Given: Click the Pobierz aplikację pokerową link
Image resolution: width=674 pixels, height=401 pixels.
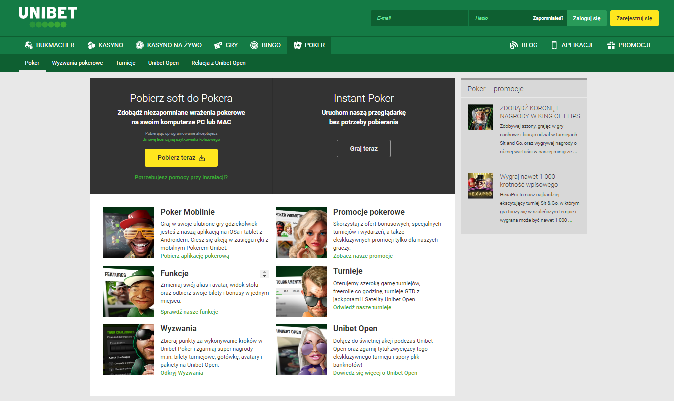Looking at the screenshot, I should point(195,256).
